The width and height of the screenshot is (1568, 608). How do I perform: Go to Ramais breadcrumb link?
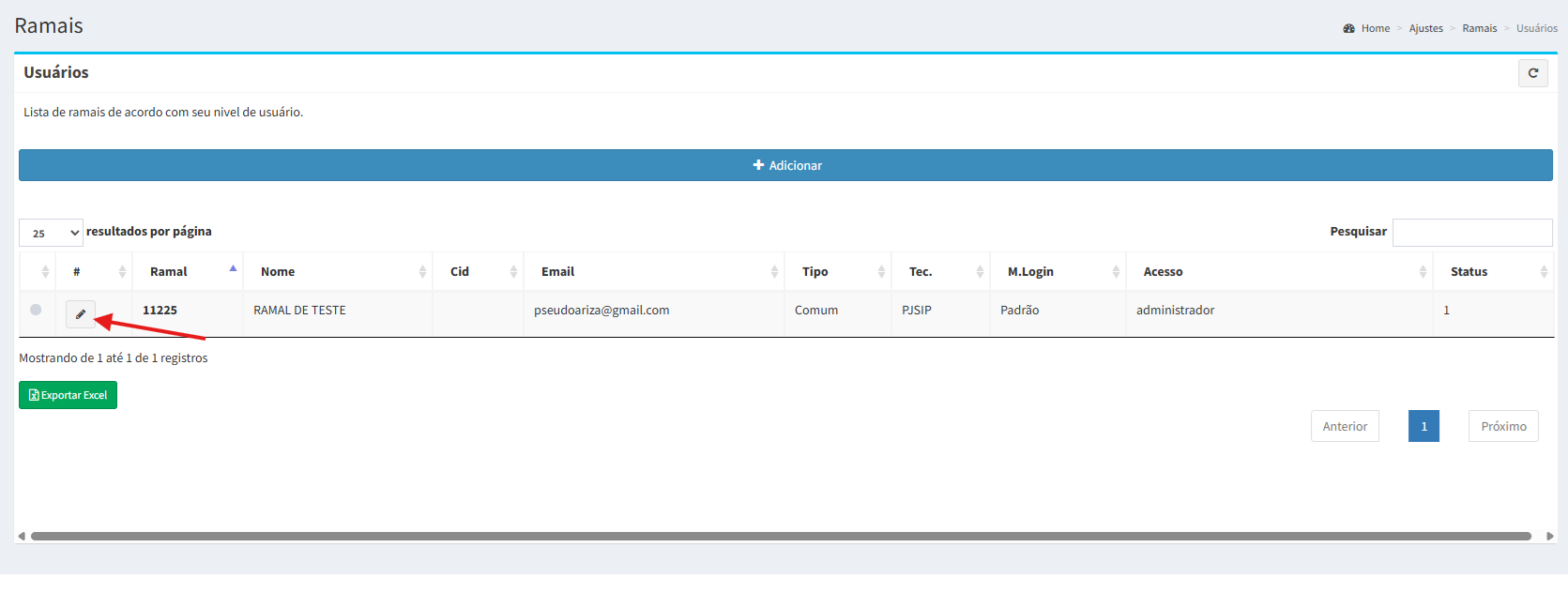pos(1479,28)
